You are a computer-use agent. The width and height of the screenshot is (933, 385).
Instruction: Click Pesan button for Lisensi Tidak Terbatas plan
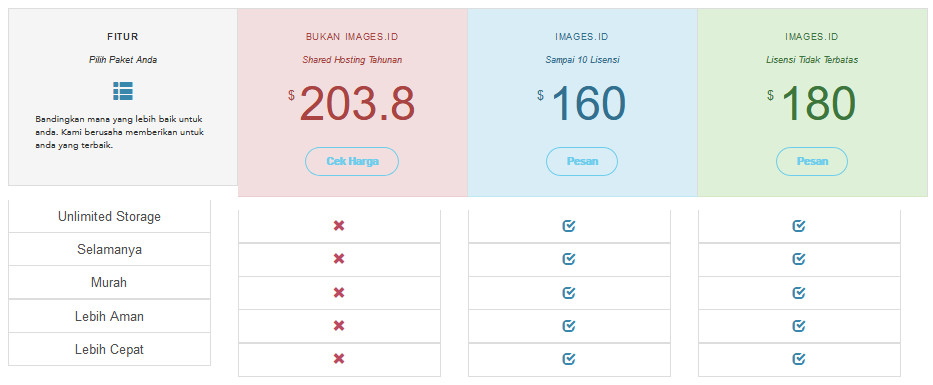pyautogui.click(x=812, y=161)
